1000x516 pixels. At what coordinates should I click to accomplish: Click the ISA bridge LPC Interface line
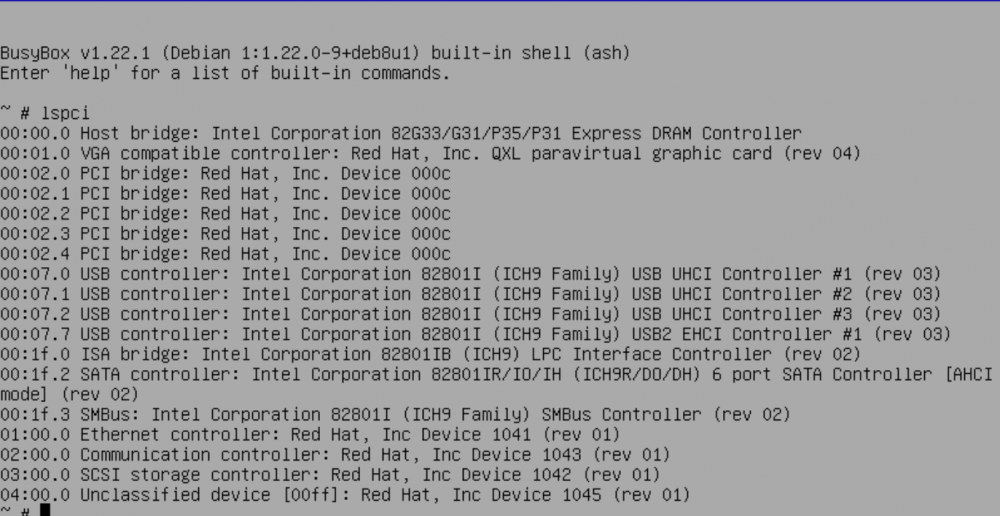click(430, 355)
